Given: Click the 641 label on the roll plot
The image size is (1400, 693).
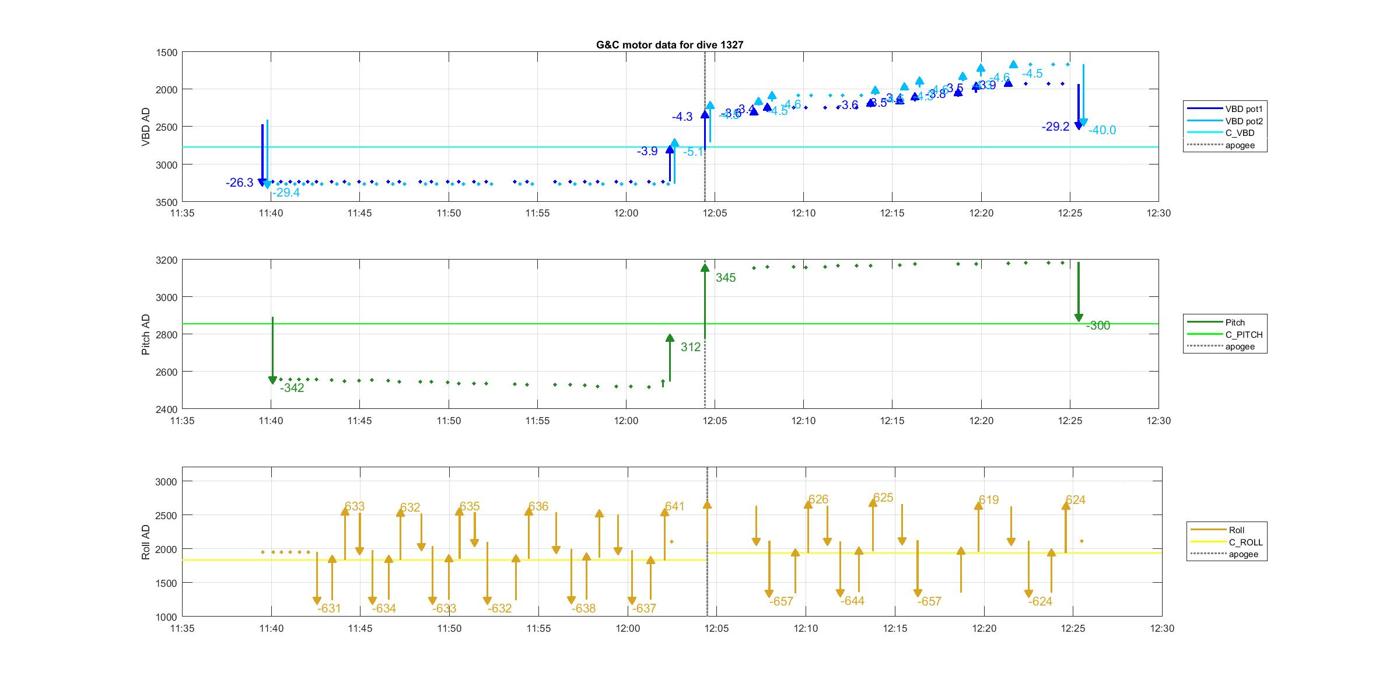Looking at the screenshot, I should tap(674, 507).
